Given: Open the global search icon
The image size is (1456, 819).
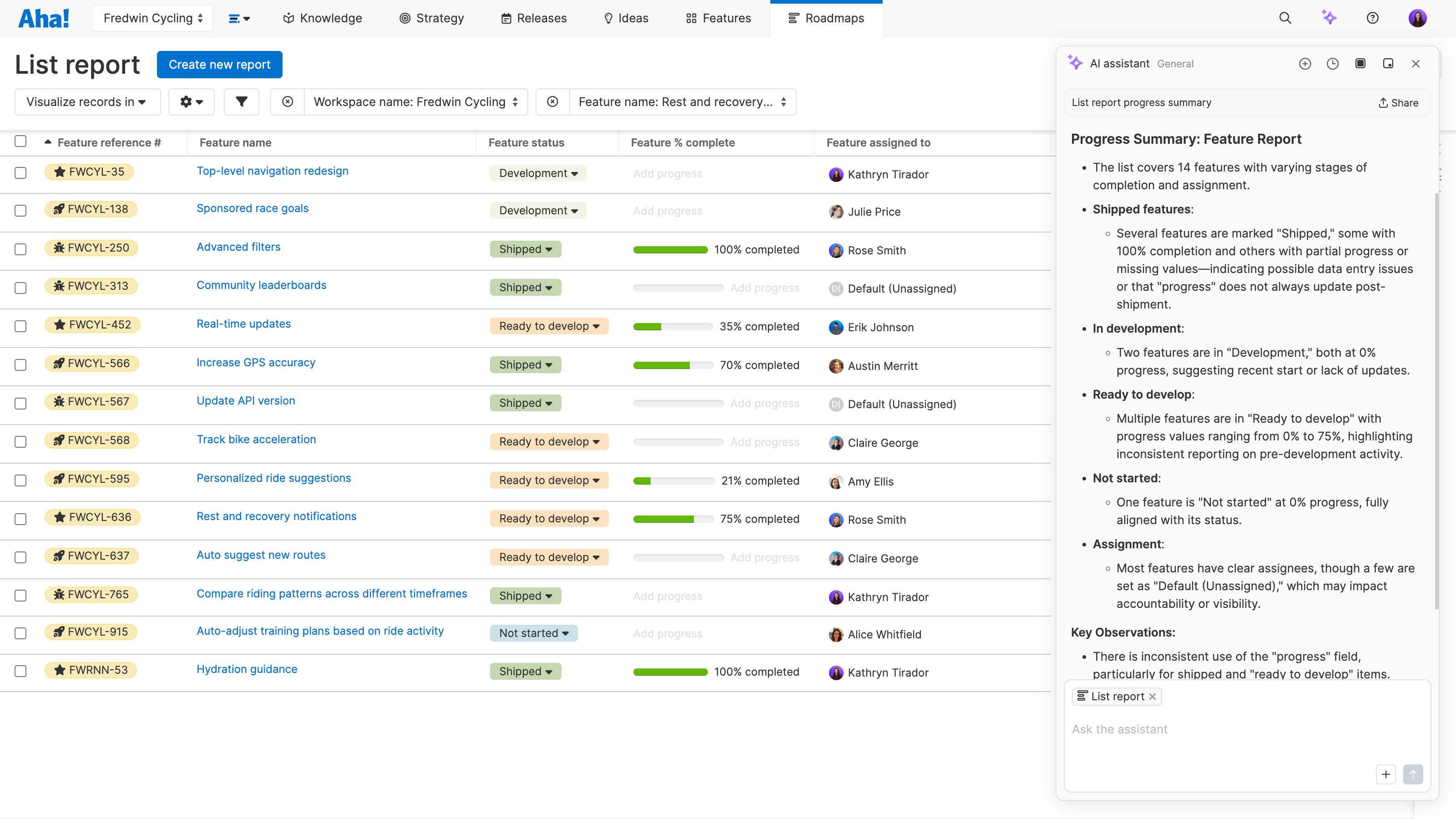Looking at the screenshot, I should tap(1285, 18).
